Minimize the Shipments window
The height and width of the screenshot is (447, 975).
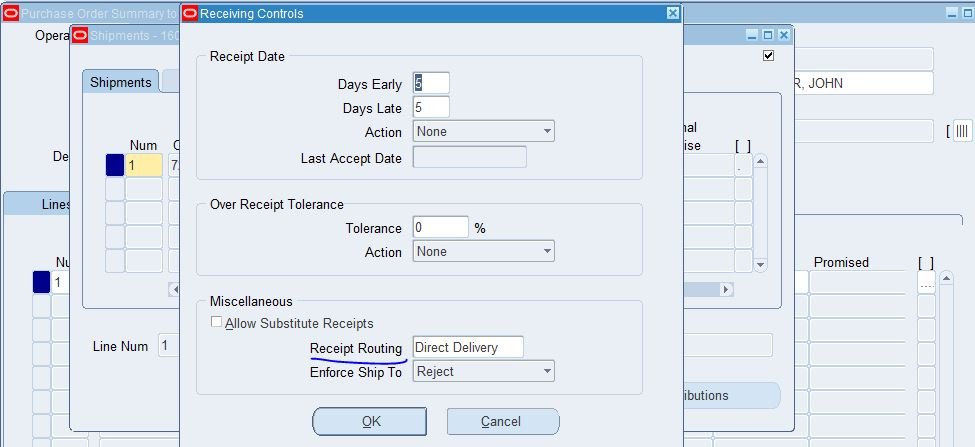coord(752,35)
